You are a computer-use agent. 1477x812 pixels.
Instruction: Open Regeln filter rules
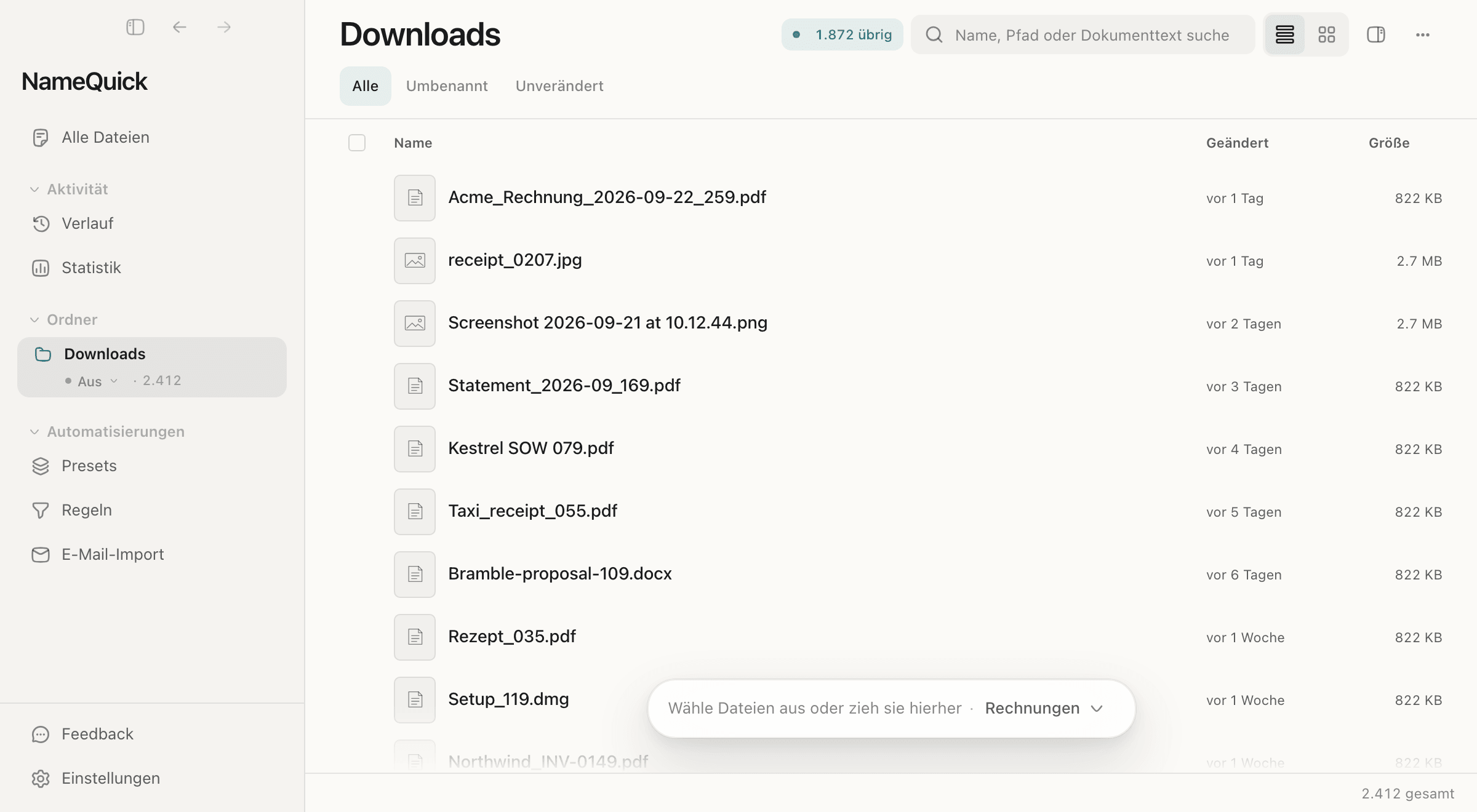152,510
